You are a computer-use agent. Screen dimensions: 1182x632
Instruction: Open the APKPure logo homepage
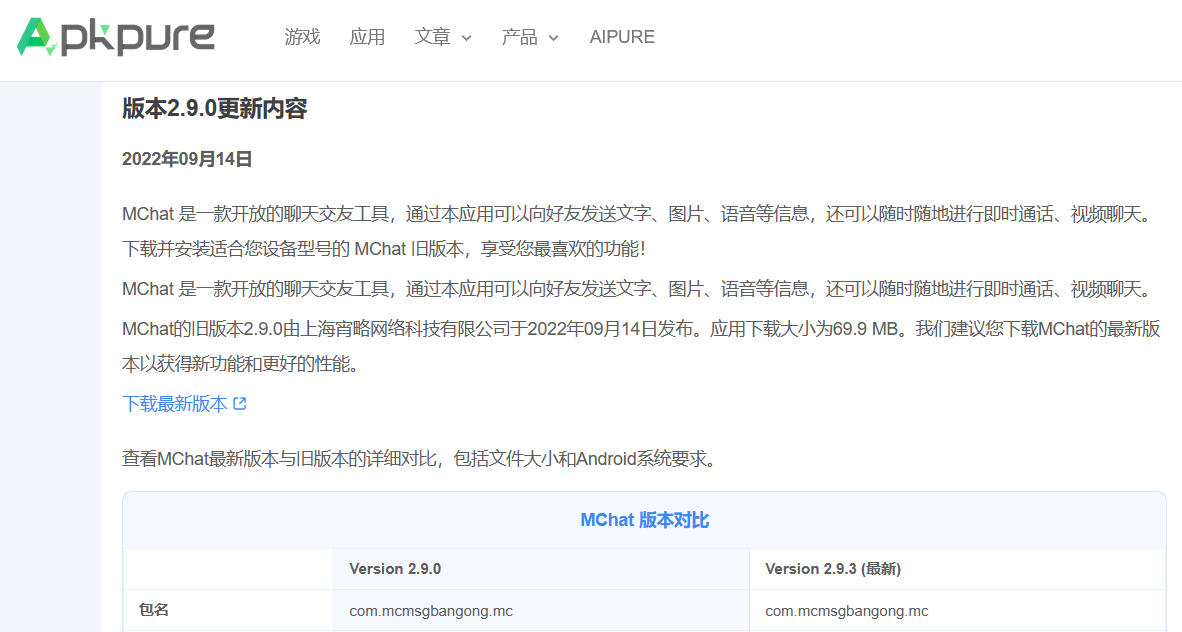[x=115, y=37]
